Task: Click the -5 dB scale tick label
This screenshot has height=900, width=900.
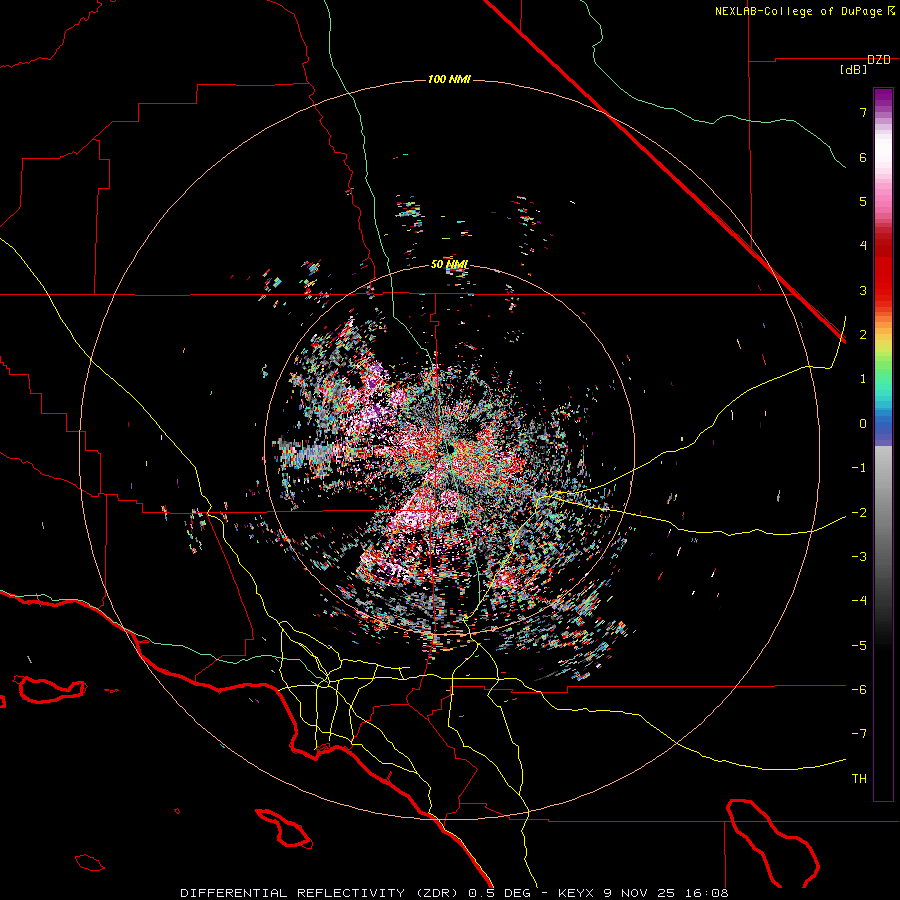Action: point(859,645)
